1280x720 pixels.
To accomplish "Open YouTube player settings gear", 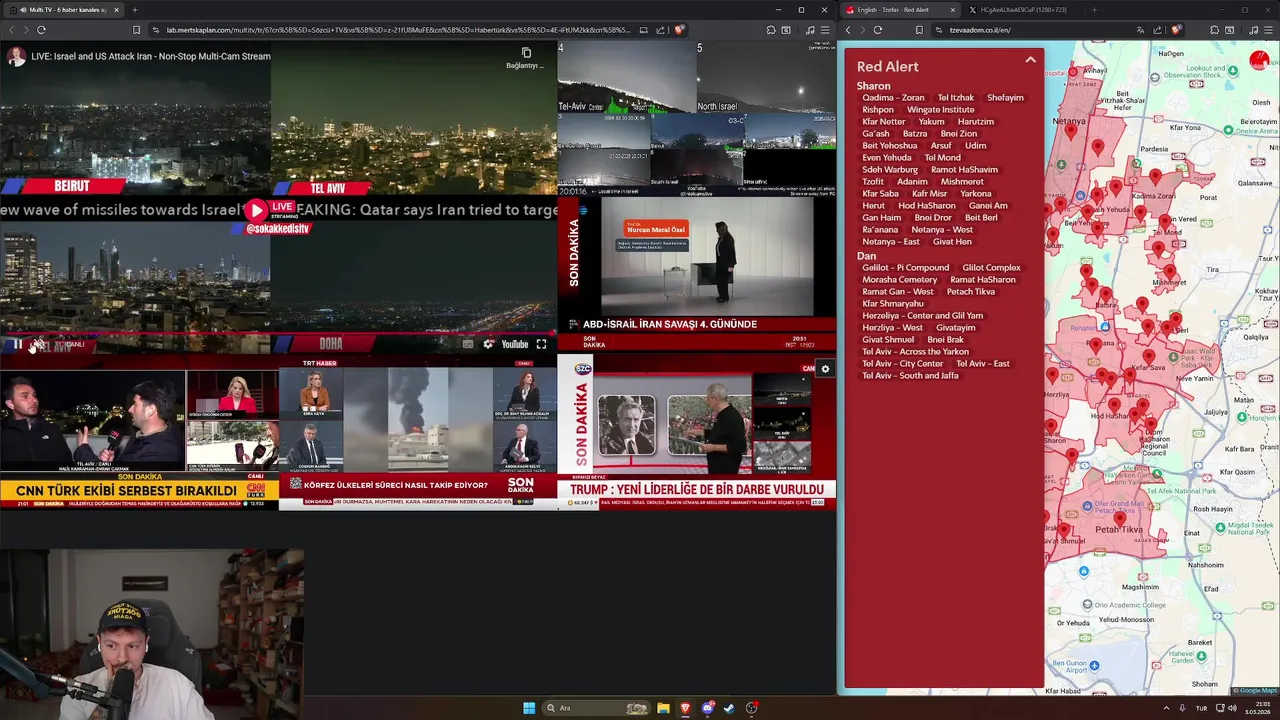I will pyautogui.click(x=488, y=344).
